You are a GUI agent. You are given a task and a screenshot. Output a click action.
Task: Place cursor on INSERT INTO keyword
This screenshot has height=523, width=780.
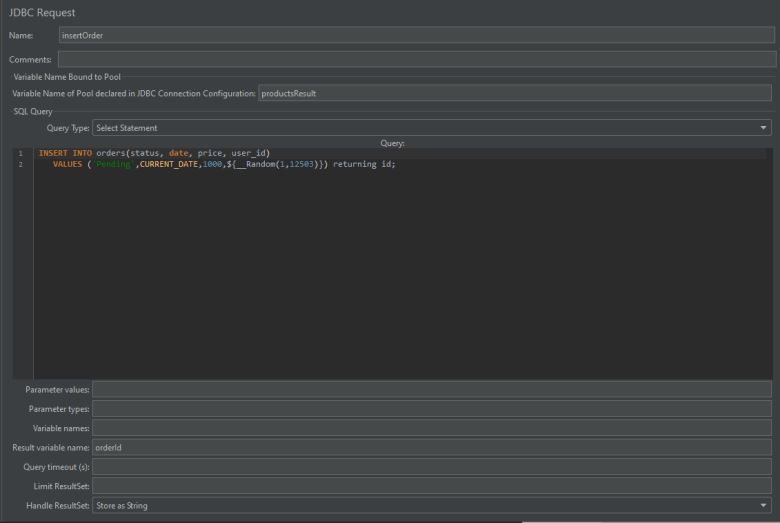(65, 153)
